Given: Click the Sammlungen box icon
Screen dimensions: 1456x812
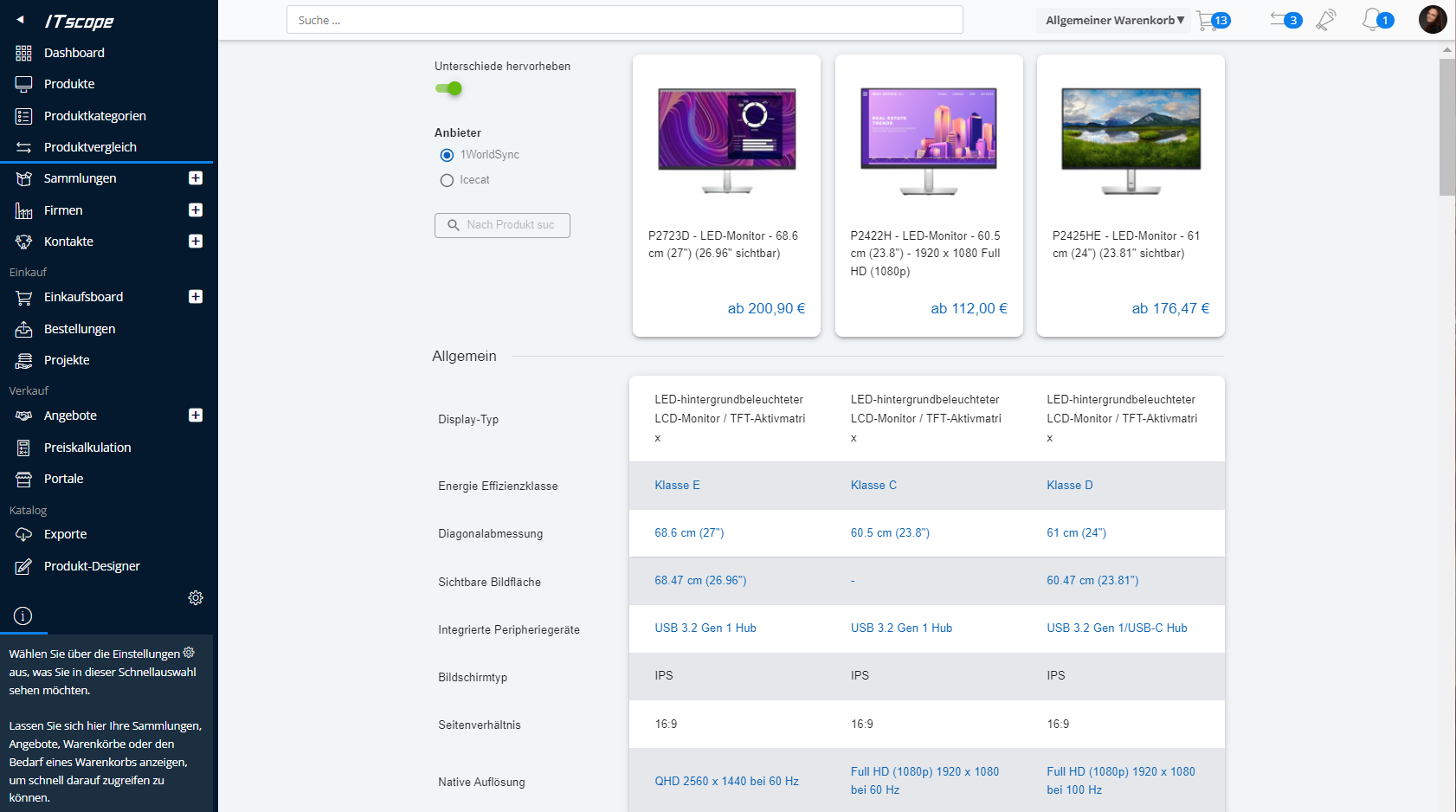Looking at the screenshot, I should point(23,178).
